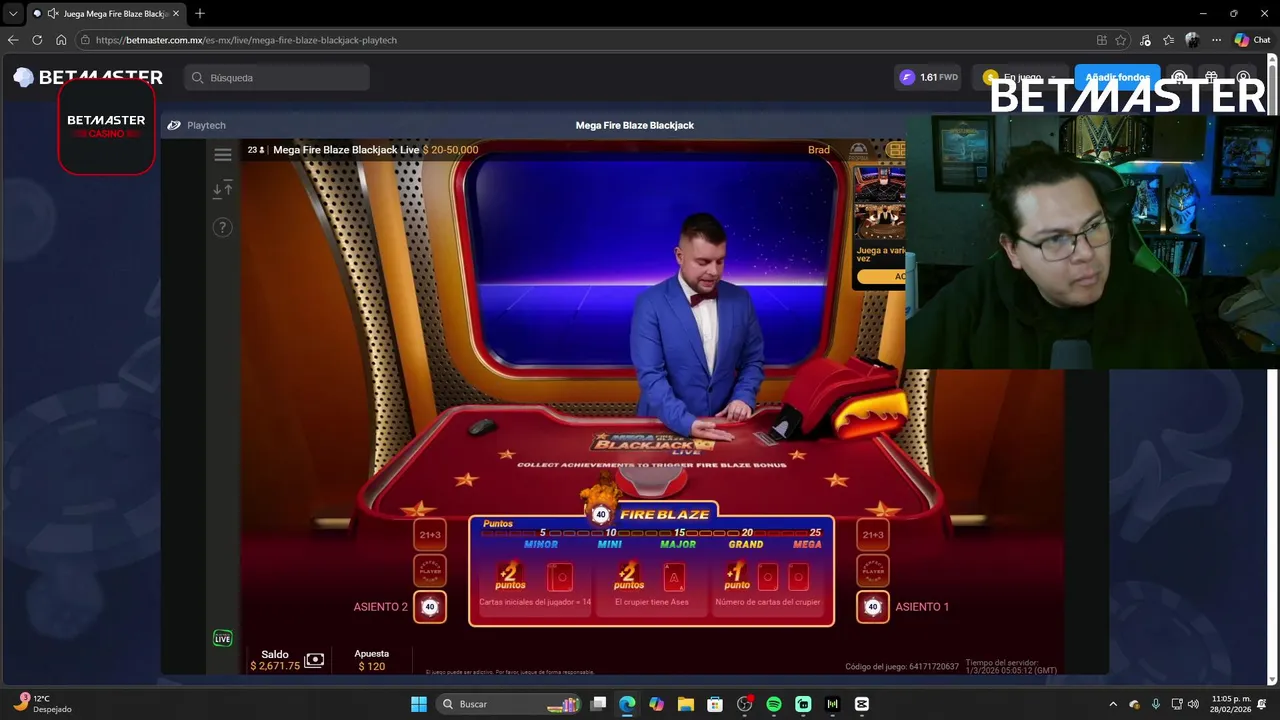Open the taskbar clock and date
This screenshot has width=1280, height=720.
(x=1231, y=704)
